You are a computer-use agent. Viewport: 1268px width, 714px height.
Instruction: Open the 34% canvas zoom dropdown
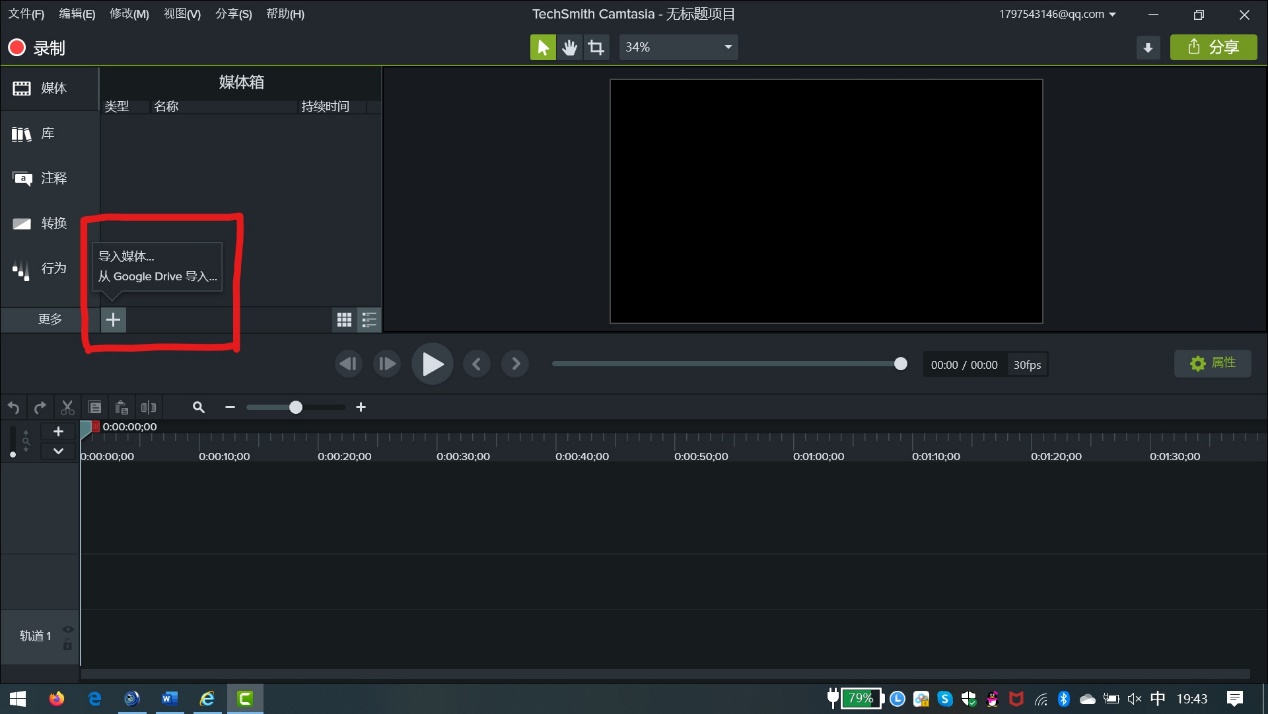pyautogui.click(x=678, y=47)
